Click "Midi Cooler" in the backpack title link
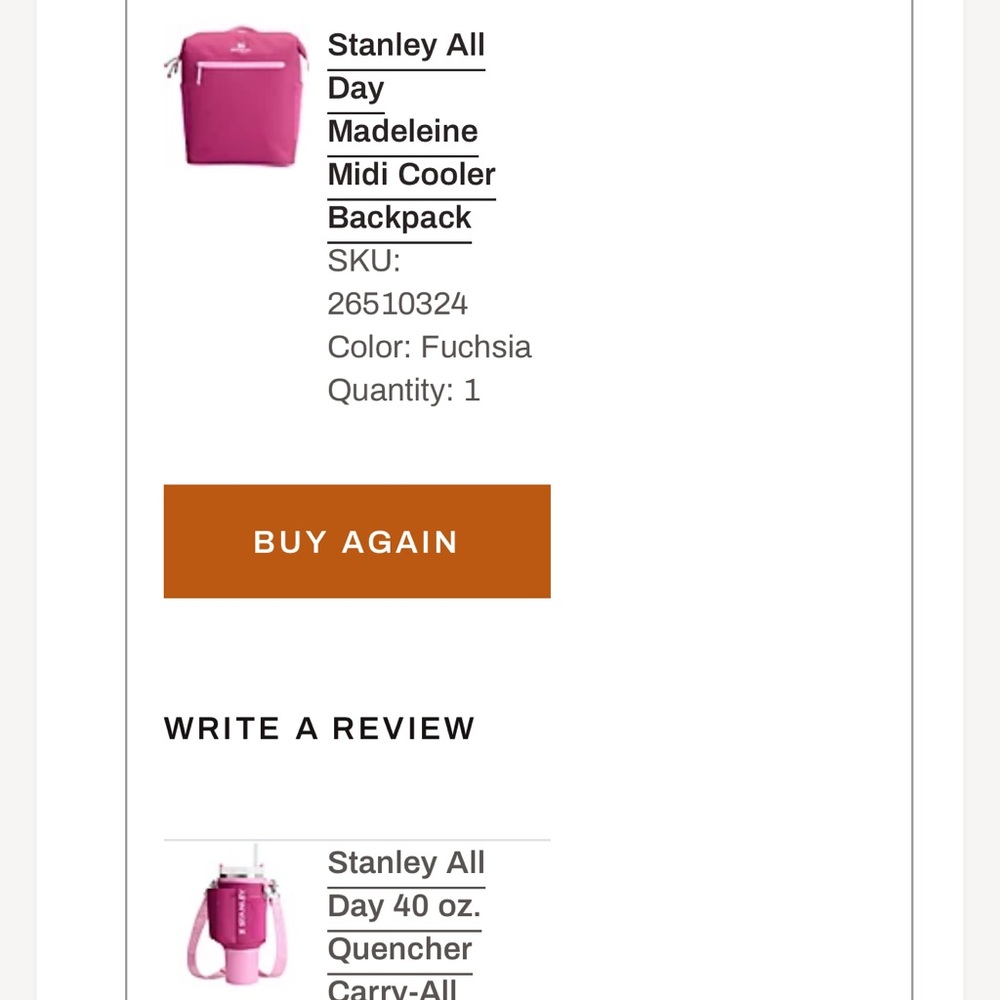Viewport: 1000px width, 1000px height. (411, 174)
